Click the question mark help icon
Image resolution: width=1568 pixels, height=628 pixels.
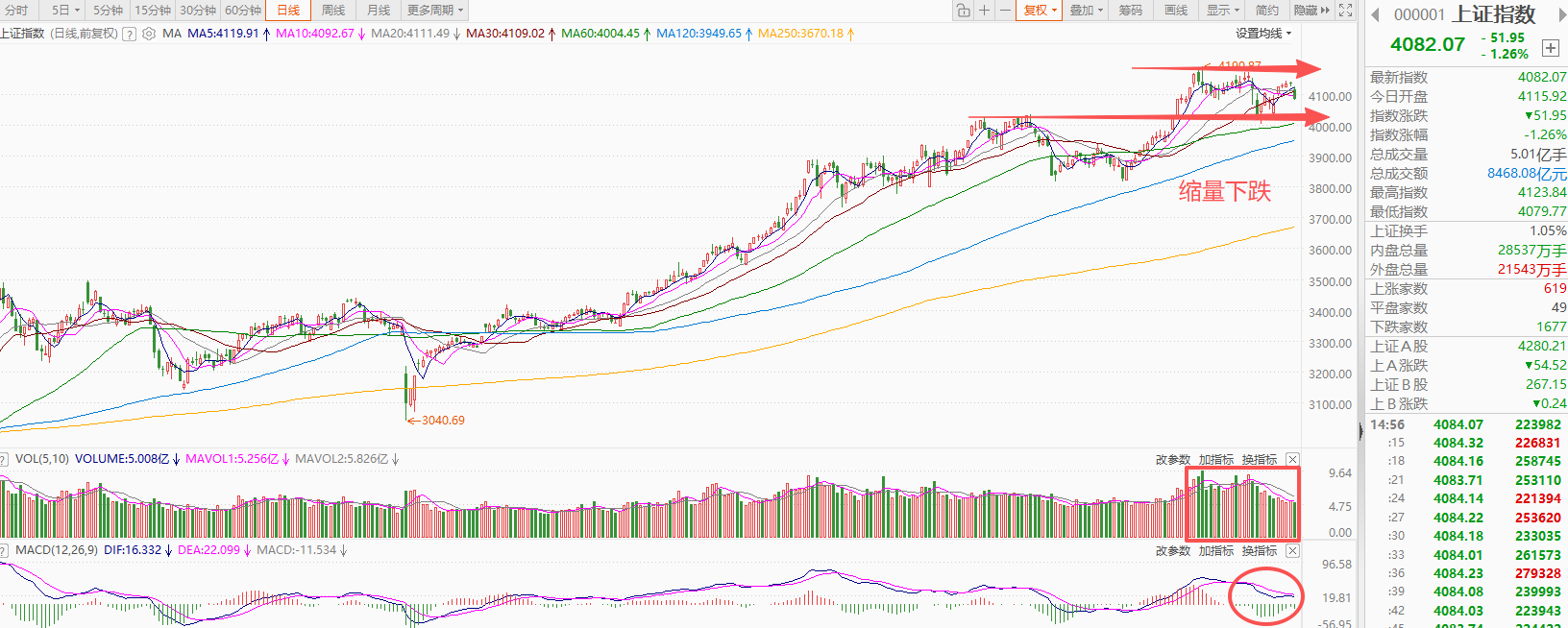point(129,34)
